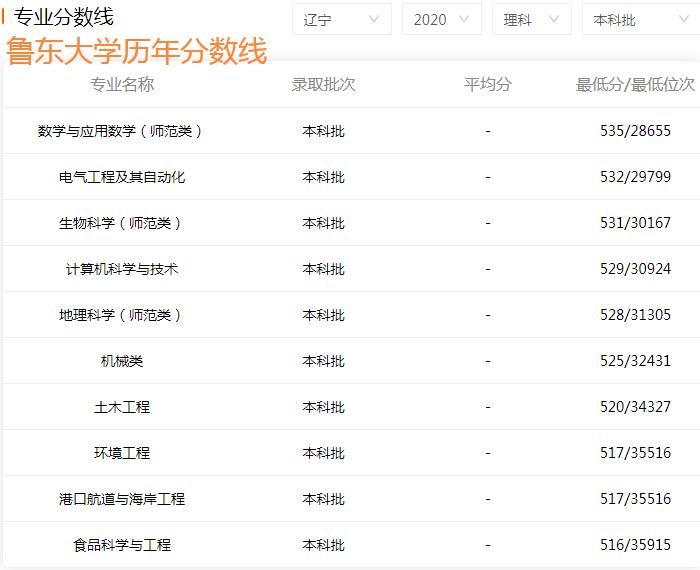700x570 pixels.
Task: Click the score 525/32431
Action: [635, 361]
